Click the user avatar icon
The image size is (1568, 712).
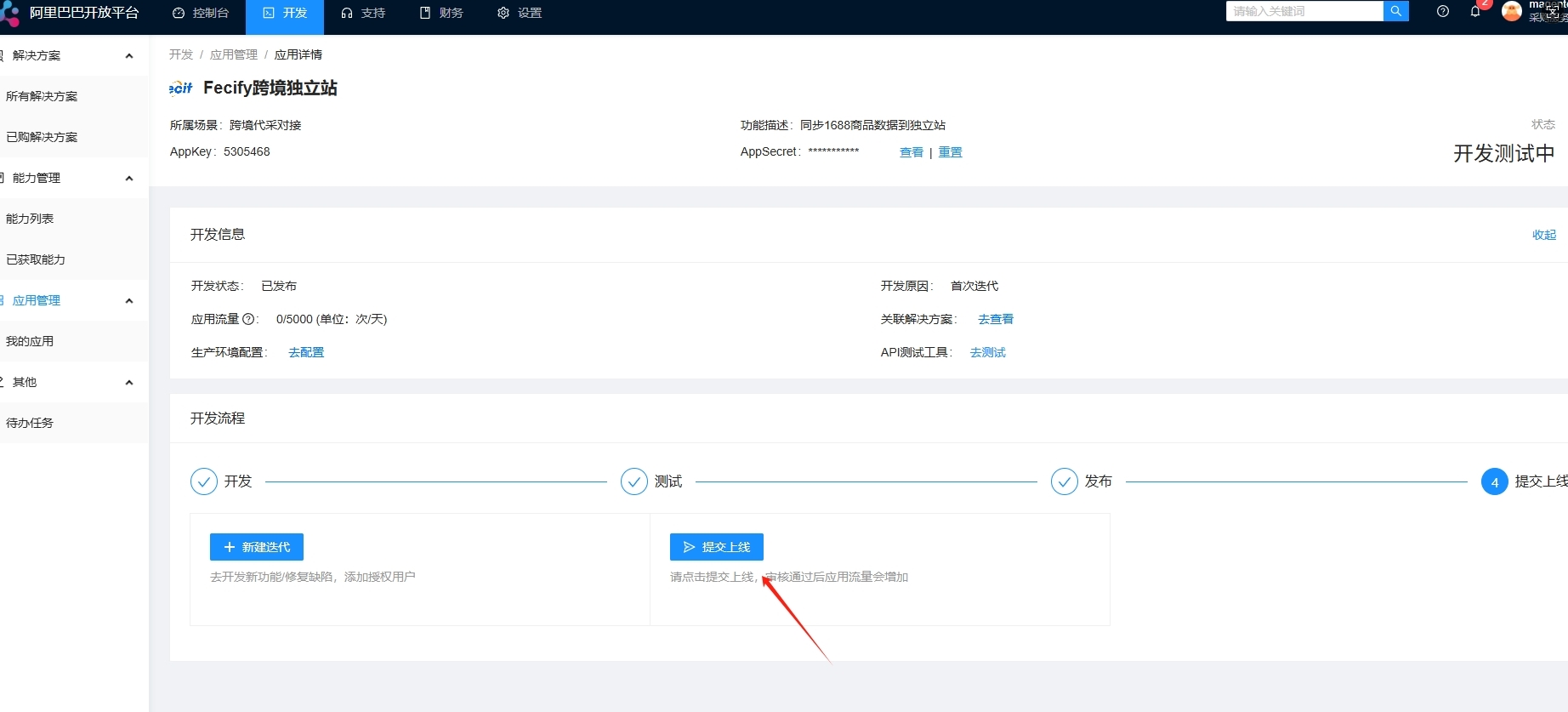(x=1511, y=12)
